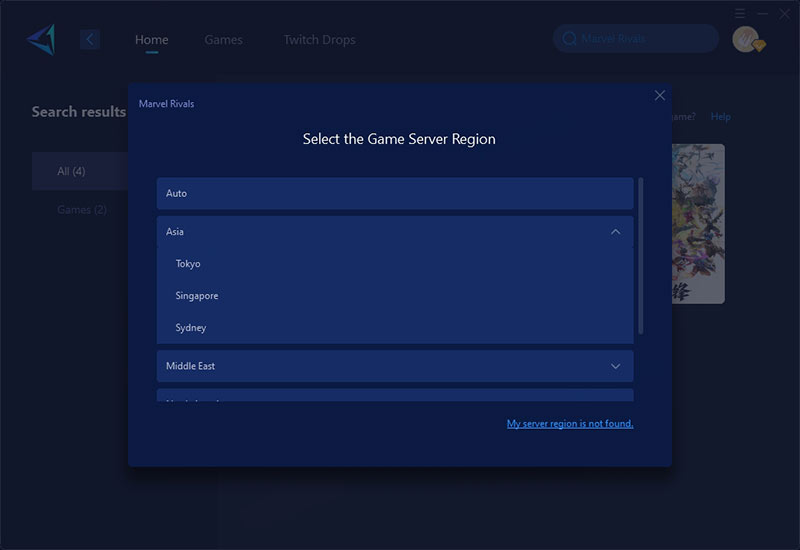The height and width of the screenshot is (550, 800).
Task: Open the hamburger menu in the title bar
Action: pyautogui.click(x=740, y=13)
